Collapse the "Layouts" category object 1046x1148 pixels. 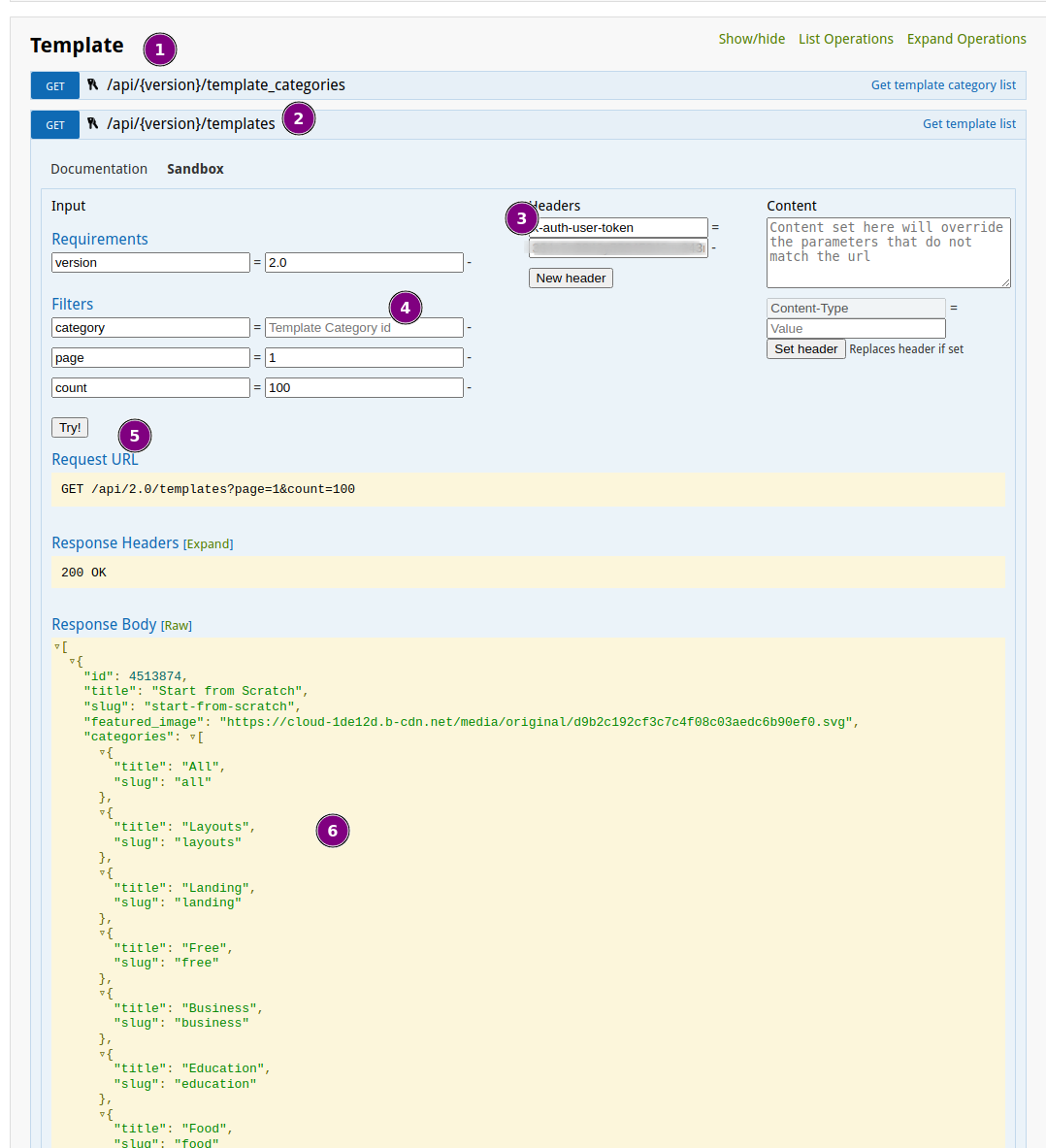102,813
